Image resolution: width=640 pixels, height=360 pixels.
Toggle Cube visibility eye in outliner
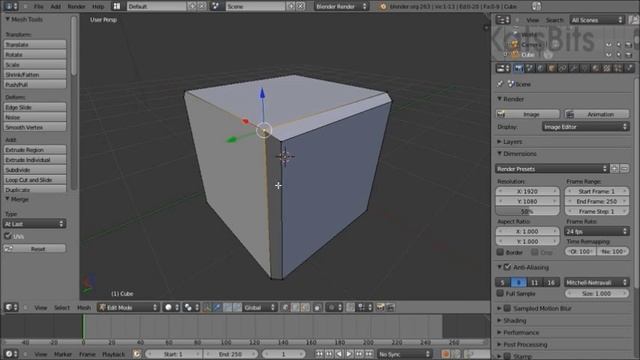tap(609, 55)
